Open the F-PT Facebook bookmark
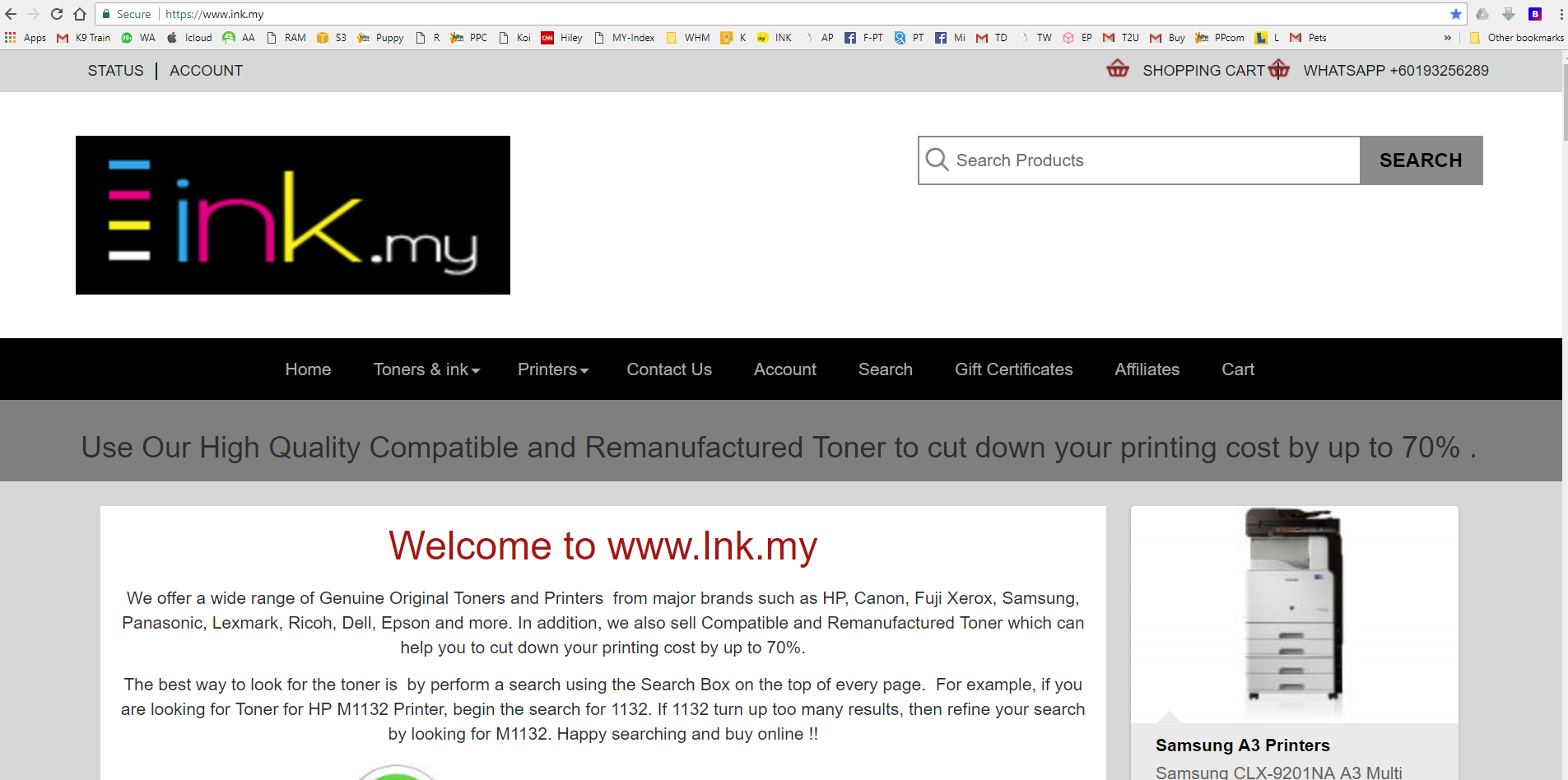The image size is (1568, 780). pos(863,38)
